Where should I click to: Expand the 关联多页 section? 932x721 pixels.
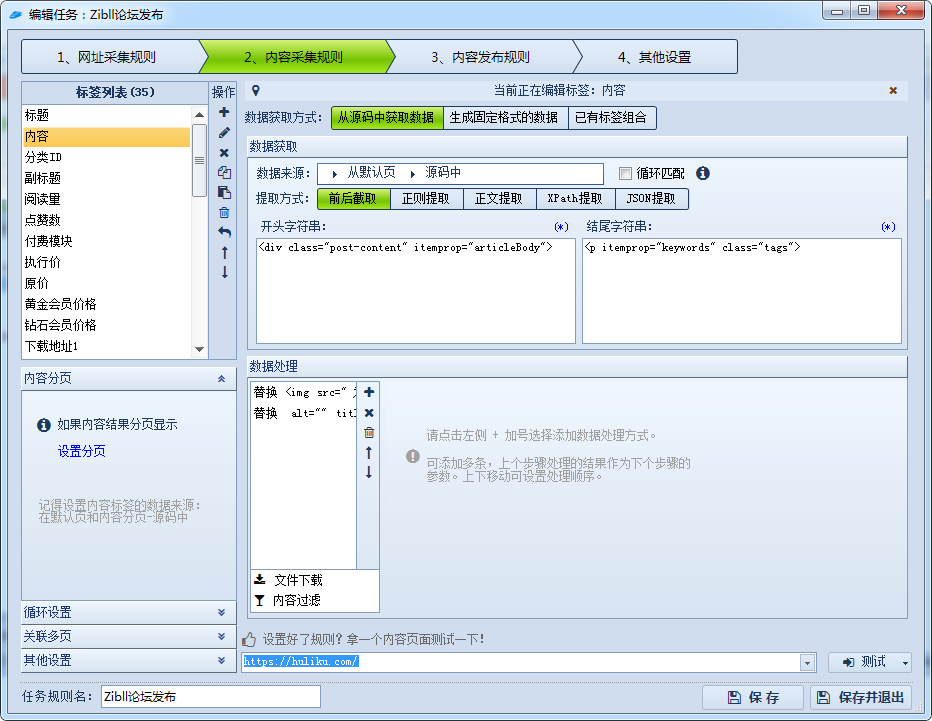(x=120, y=636)
